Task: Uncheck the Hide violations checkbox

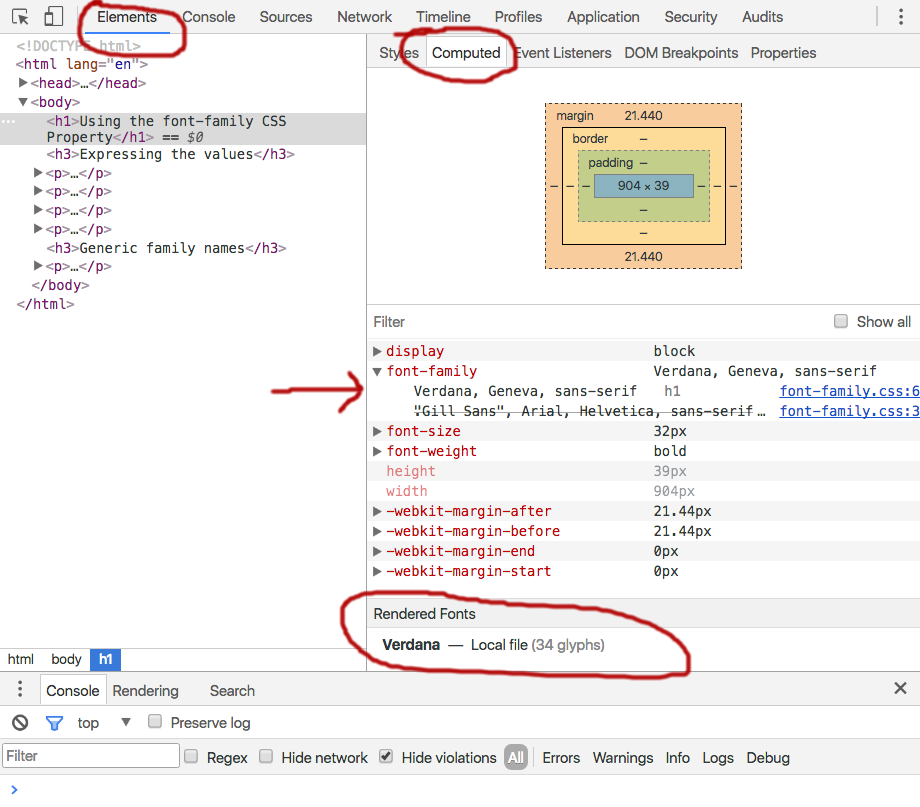Action: click(386, 757)
